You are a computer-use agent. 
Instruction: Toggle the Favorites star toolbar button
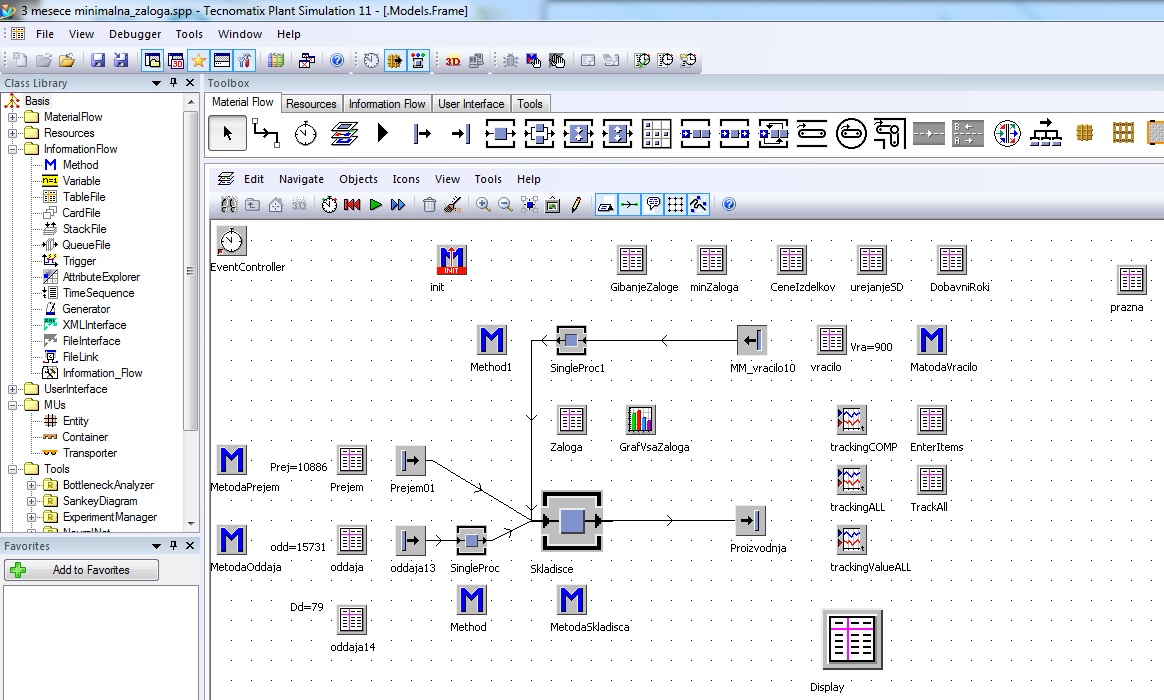pyautogui.click(x=198, y=61)
